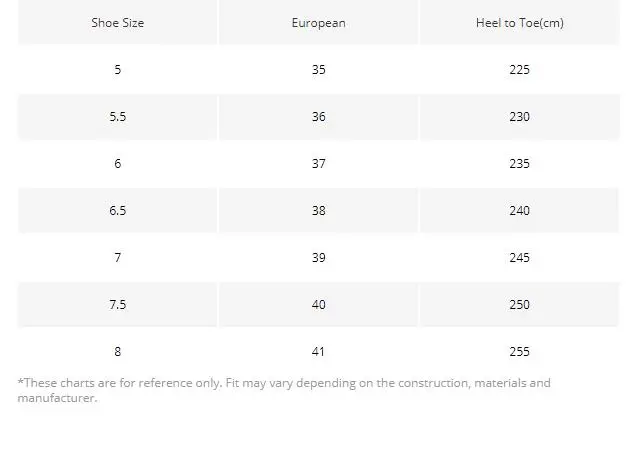Viewport: 633px width, 459px height.
Task: Select the European size 35 cell
Action: click(318, 70)
